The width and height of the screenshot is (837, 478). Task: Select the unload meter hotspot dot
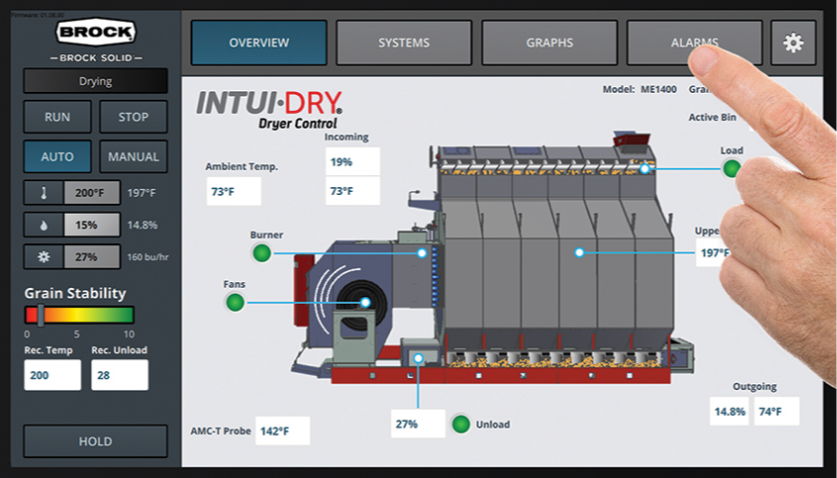[418, 358]
